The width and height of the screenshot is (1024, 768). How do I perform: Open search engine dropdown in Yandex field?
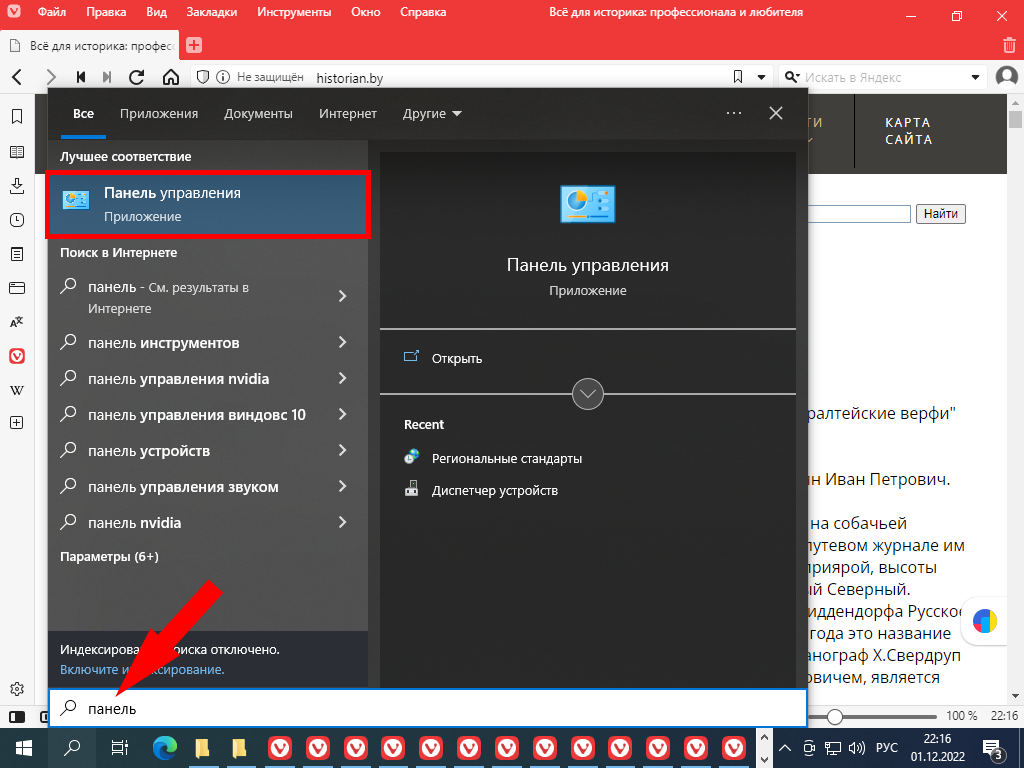pos(975,77)
